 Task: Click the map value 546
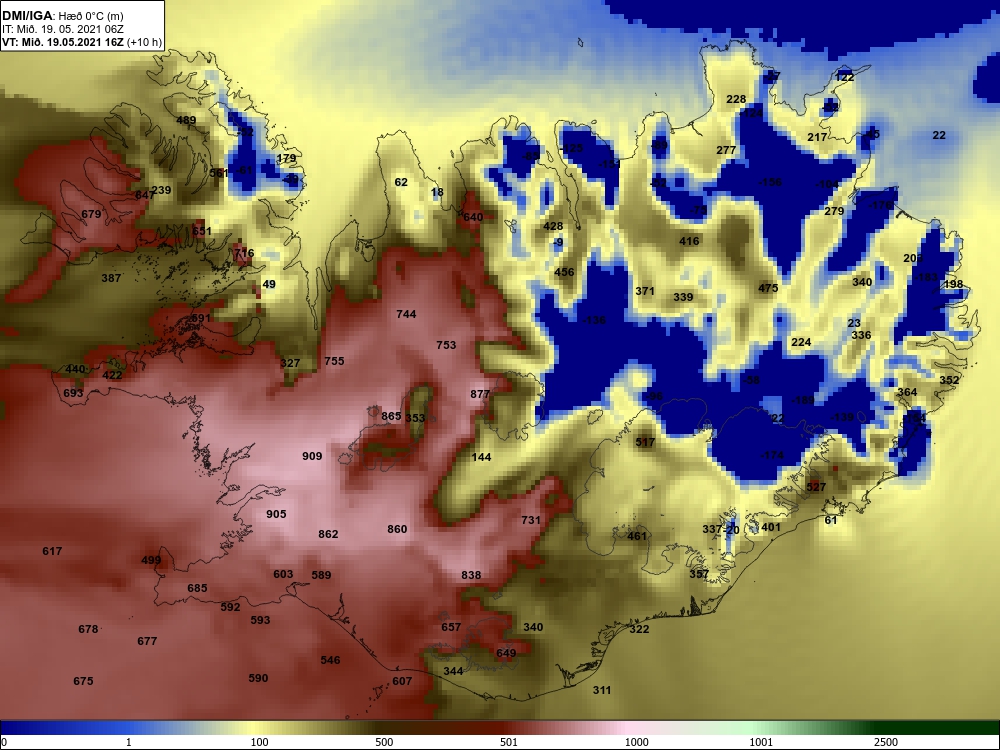(330, 660)
